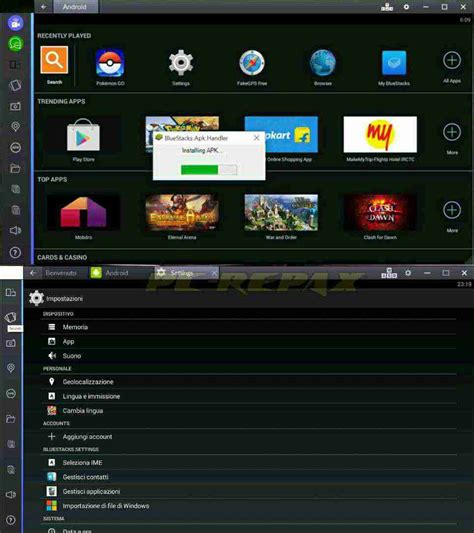The height and width of the screenshot is (533, 474).
Task: Open the Flipkart Online Shopping App tile
Action: [x=281, y=135]
